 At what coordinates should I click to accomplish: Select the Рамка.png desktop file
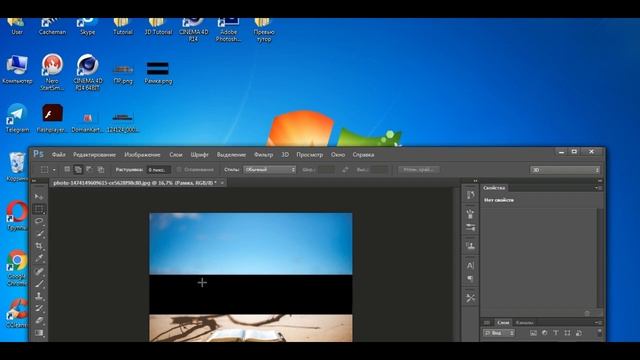click(158, 73)
